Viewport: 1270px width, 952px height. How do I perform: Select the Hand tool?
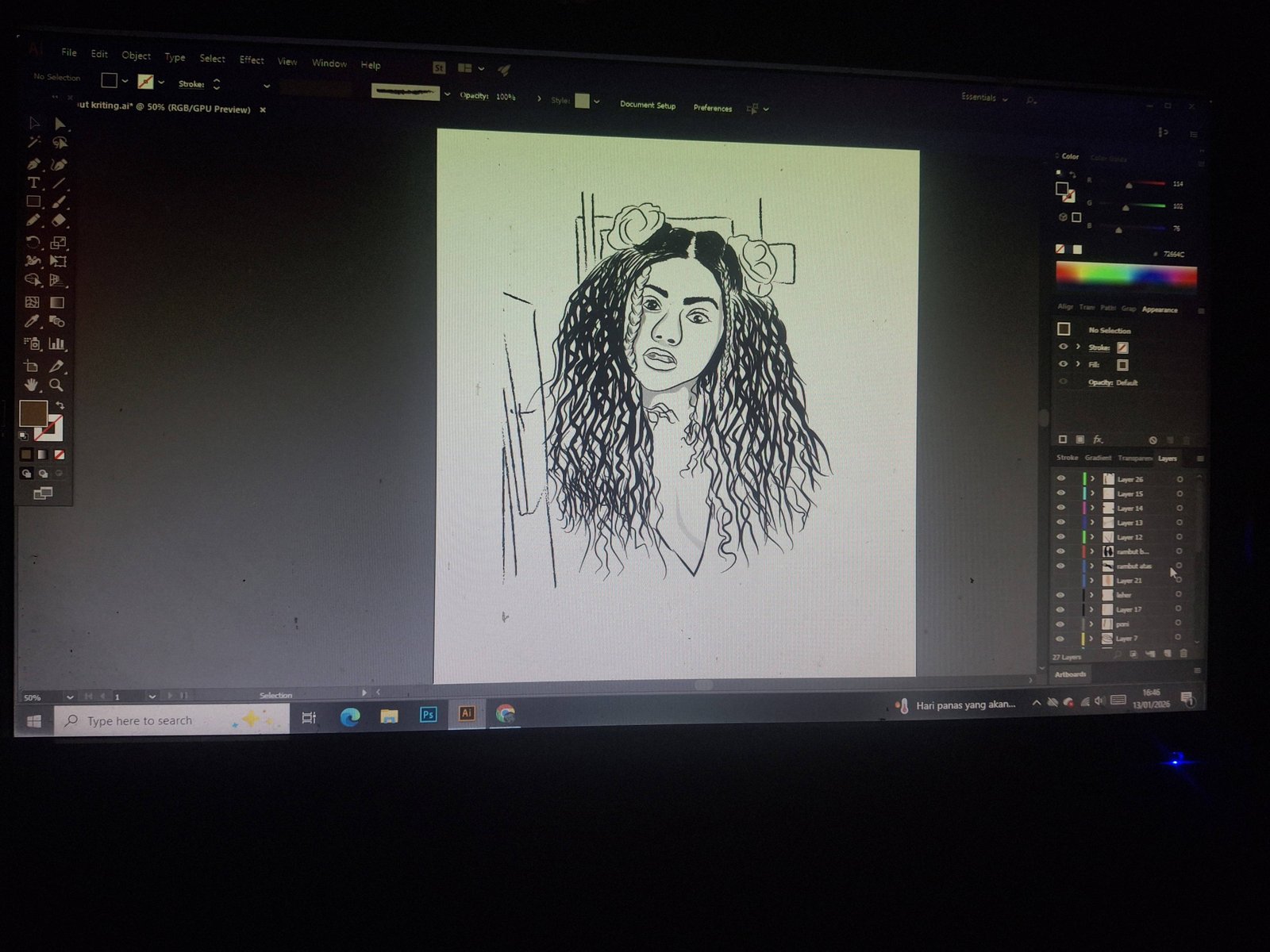[32, 385]
